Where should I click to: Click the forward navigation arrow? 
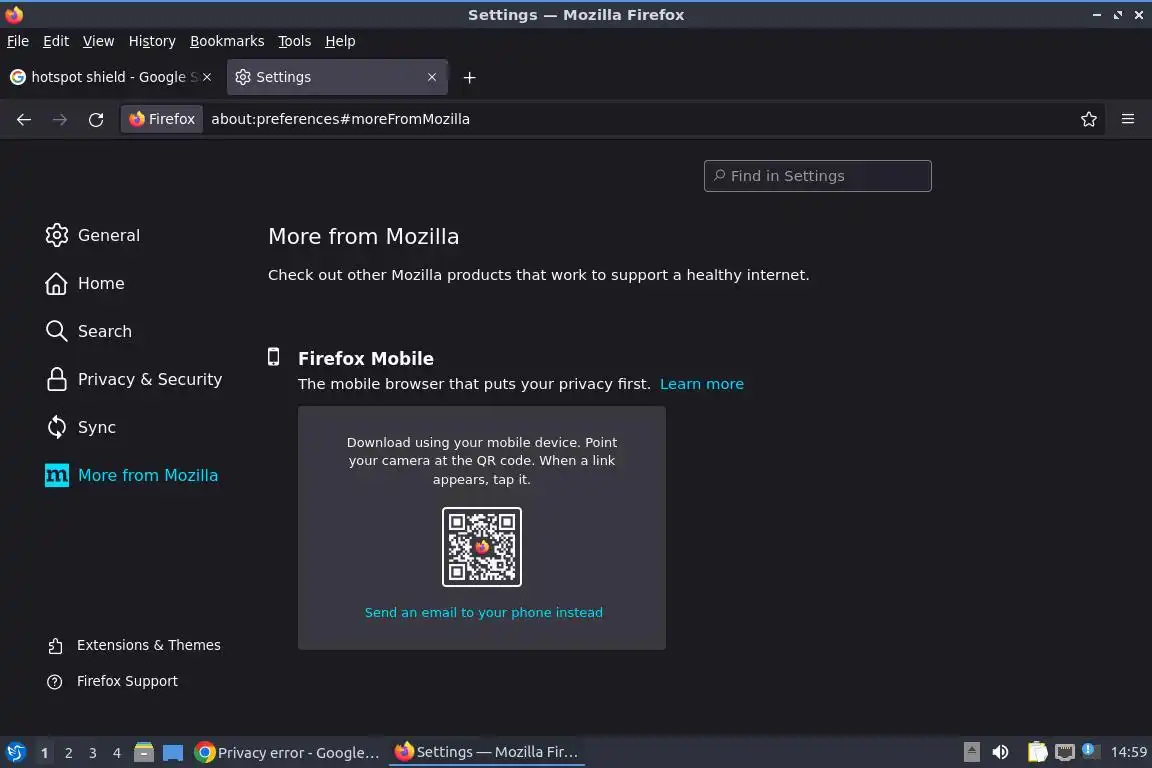[x=60, y=119]
